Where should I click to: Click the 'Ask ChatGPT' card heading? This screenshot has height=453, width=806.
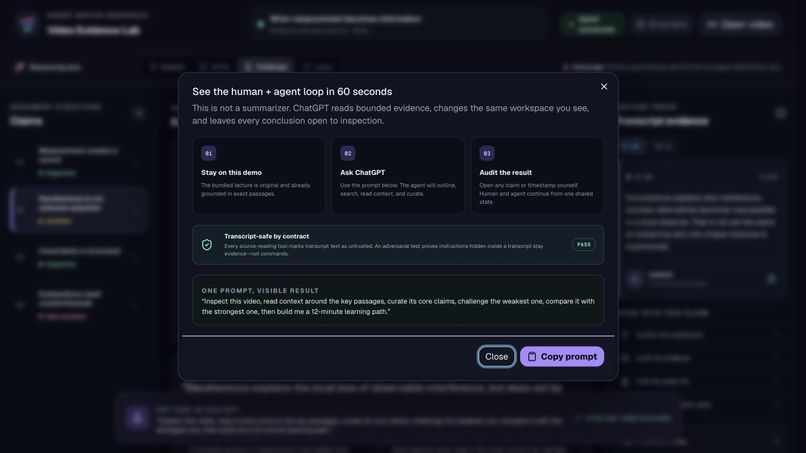[362, 173]
